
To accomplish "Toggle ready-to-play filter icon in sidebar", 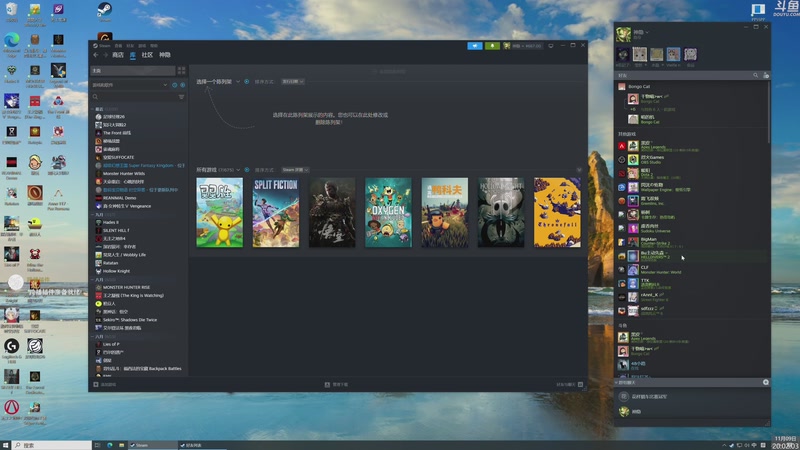I will click(x=182, y=85).
